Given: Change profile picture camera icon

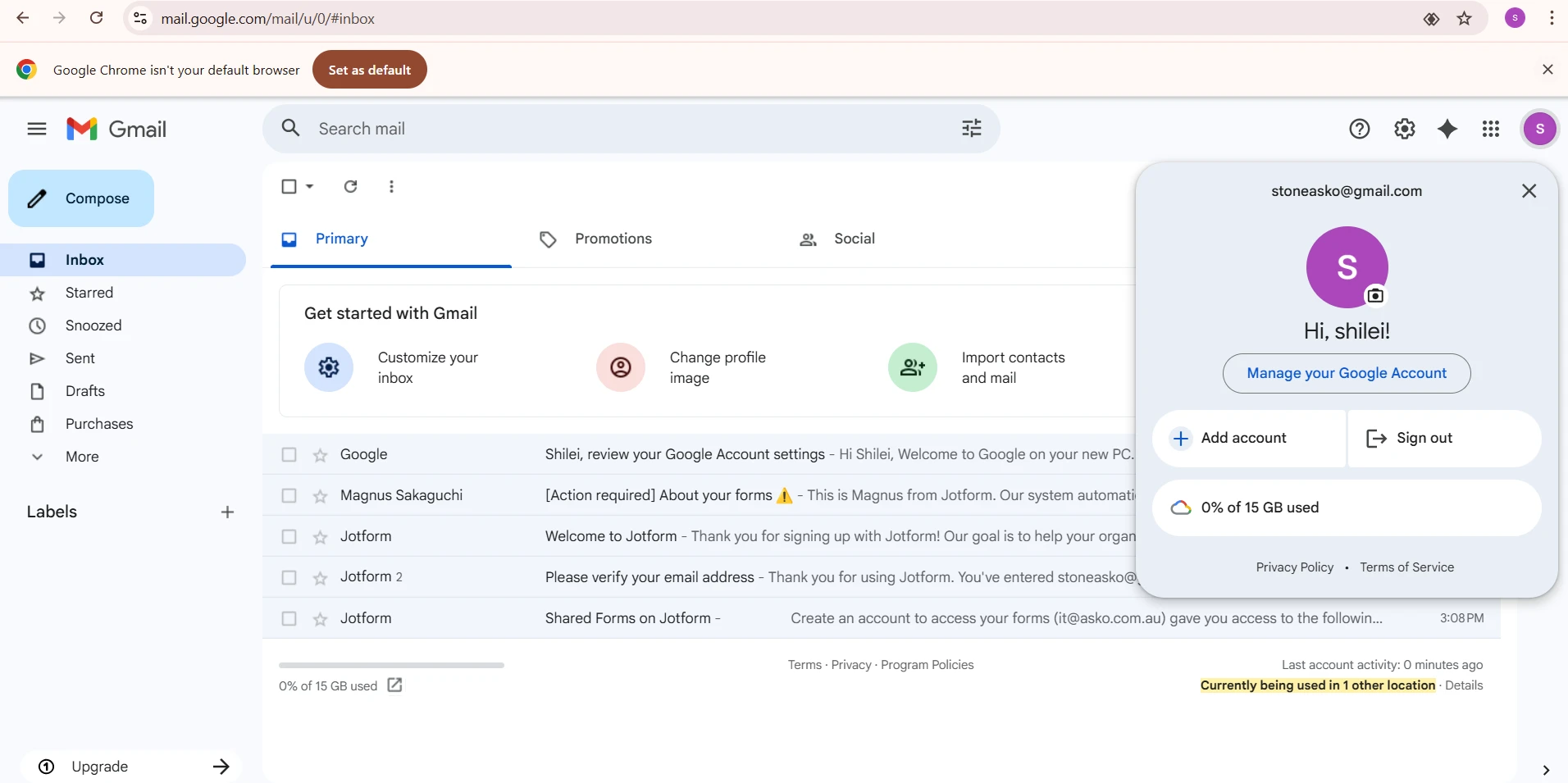Looking at the screenshot, I should pos(1375,295).
